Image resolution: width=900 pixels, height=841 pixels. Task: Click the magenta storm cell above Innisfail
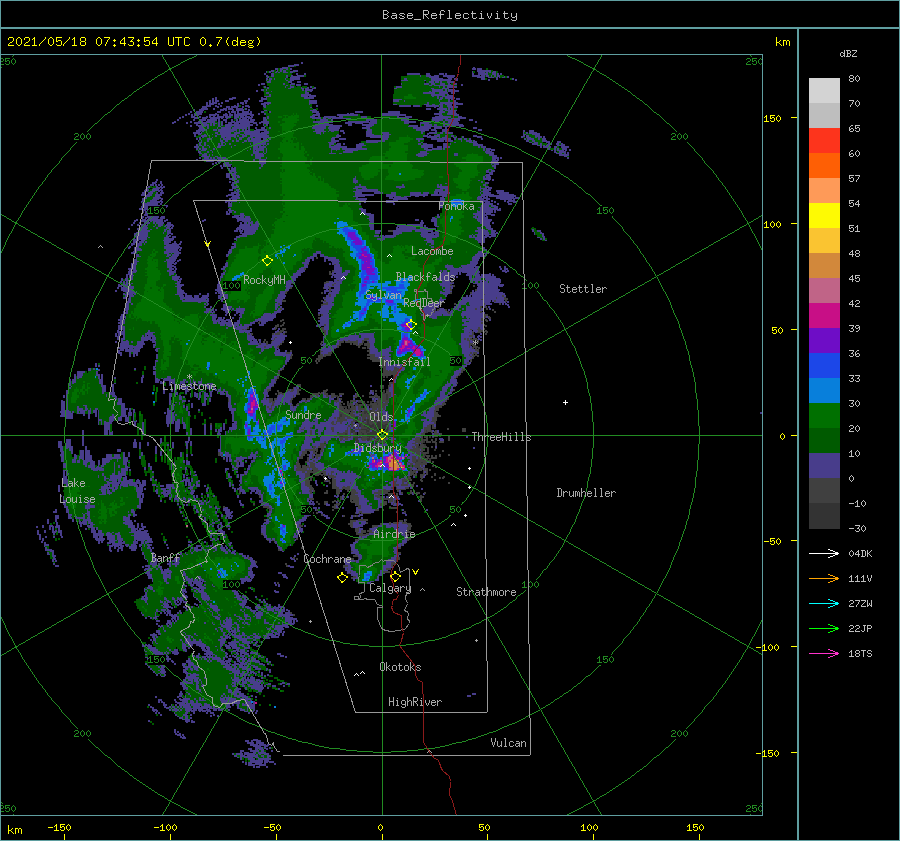[x=409, y=347]
